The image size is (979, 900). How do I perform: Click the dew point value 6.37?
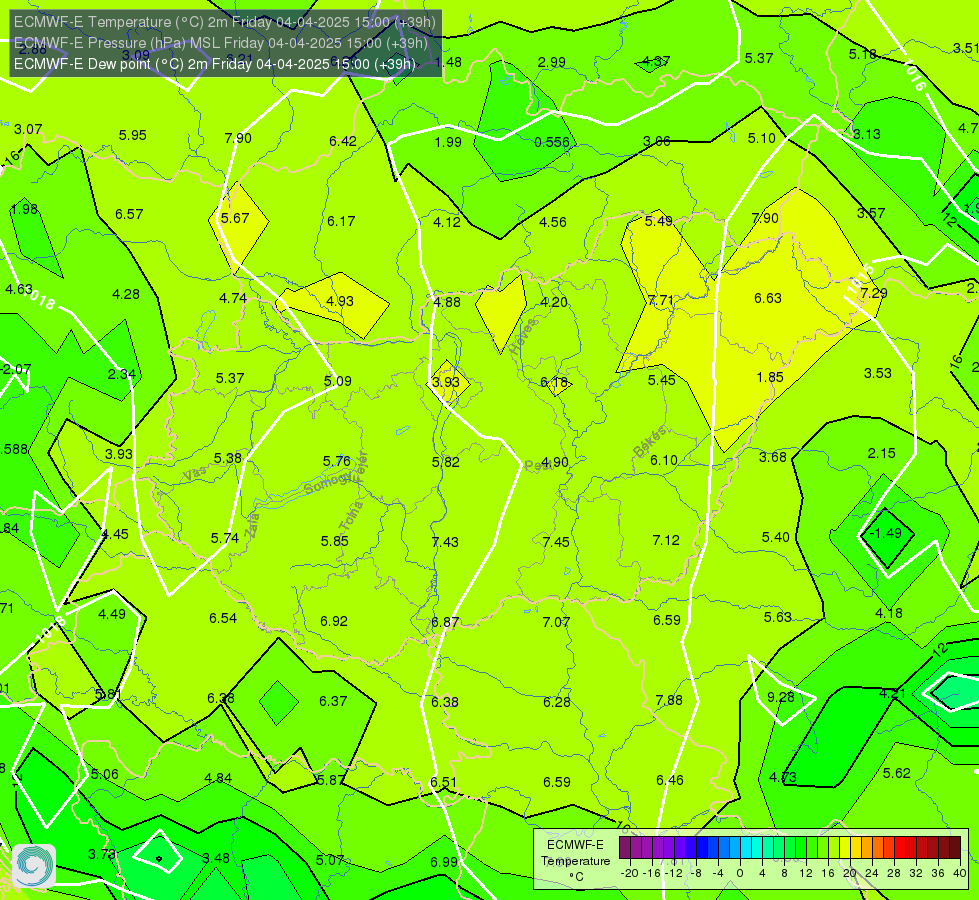(333, 701)
